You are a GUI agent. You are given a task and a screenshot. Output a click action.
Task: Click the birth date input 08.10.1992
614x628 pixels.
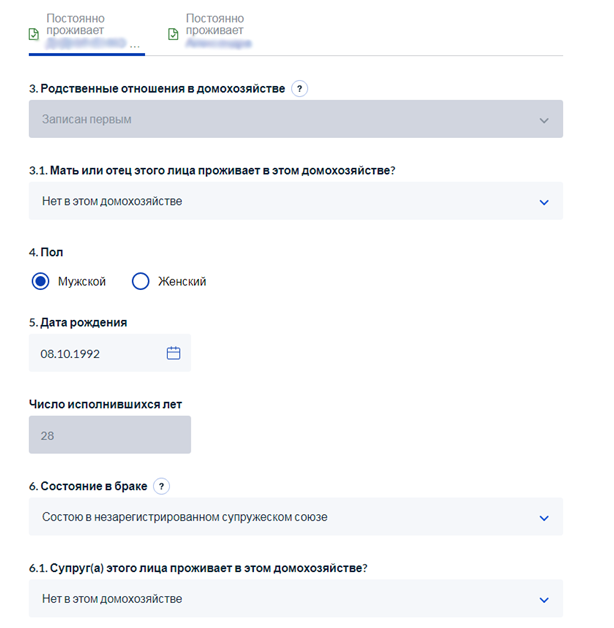110,353
